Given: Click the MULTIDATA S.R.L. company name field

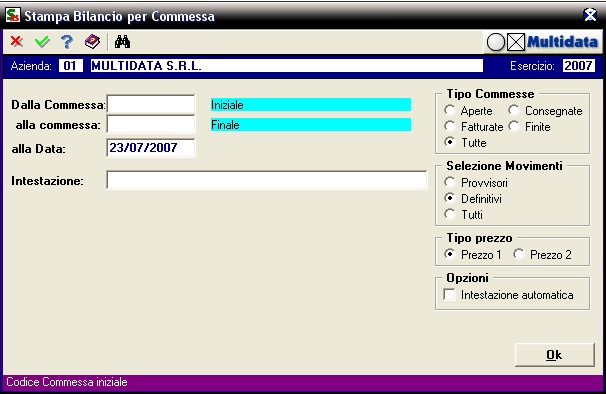Looking at the screenshot, I should point(287,66).
